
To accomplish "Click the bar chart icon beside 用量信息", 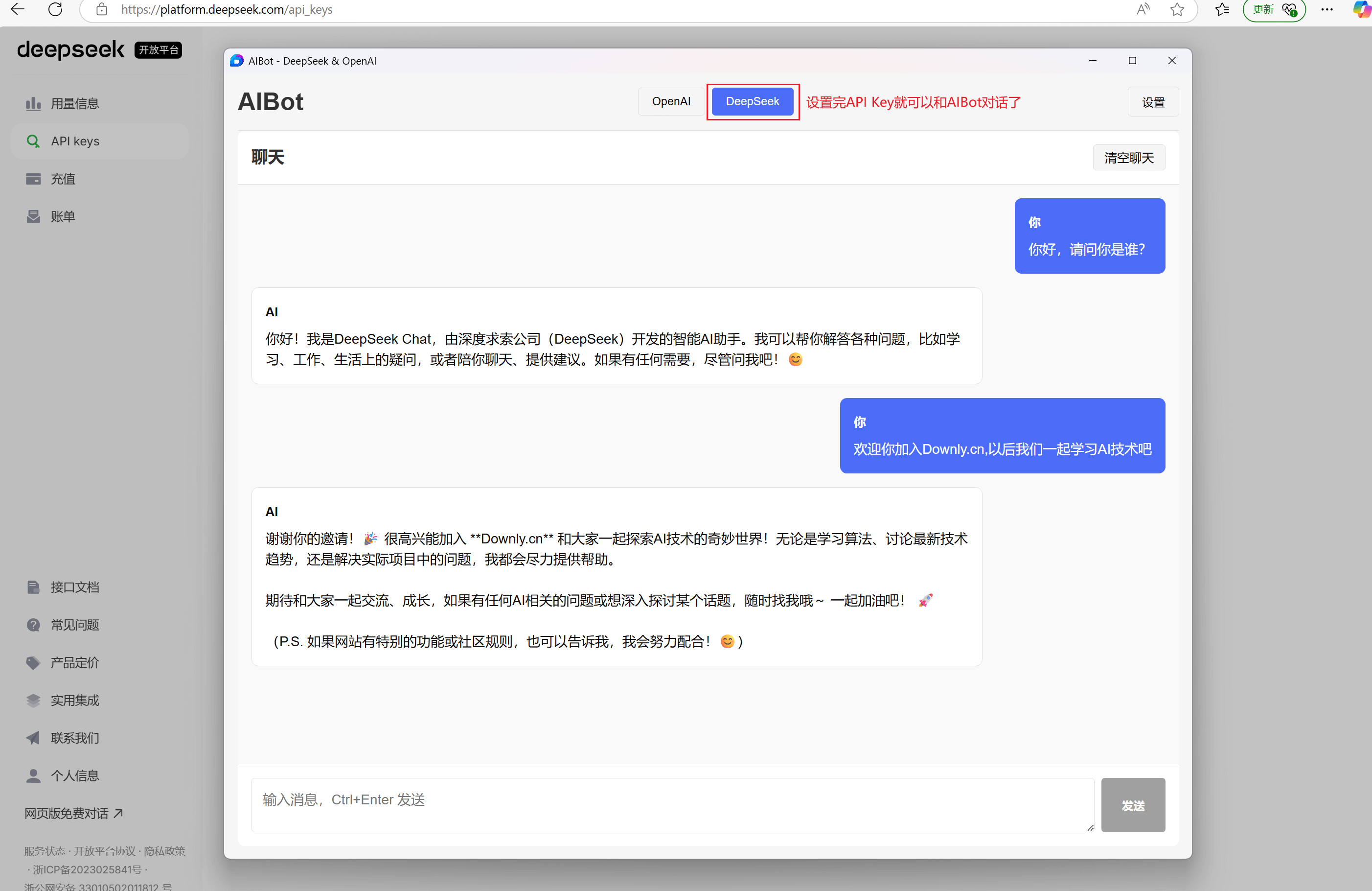I will tap(33, 104).
